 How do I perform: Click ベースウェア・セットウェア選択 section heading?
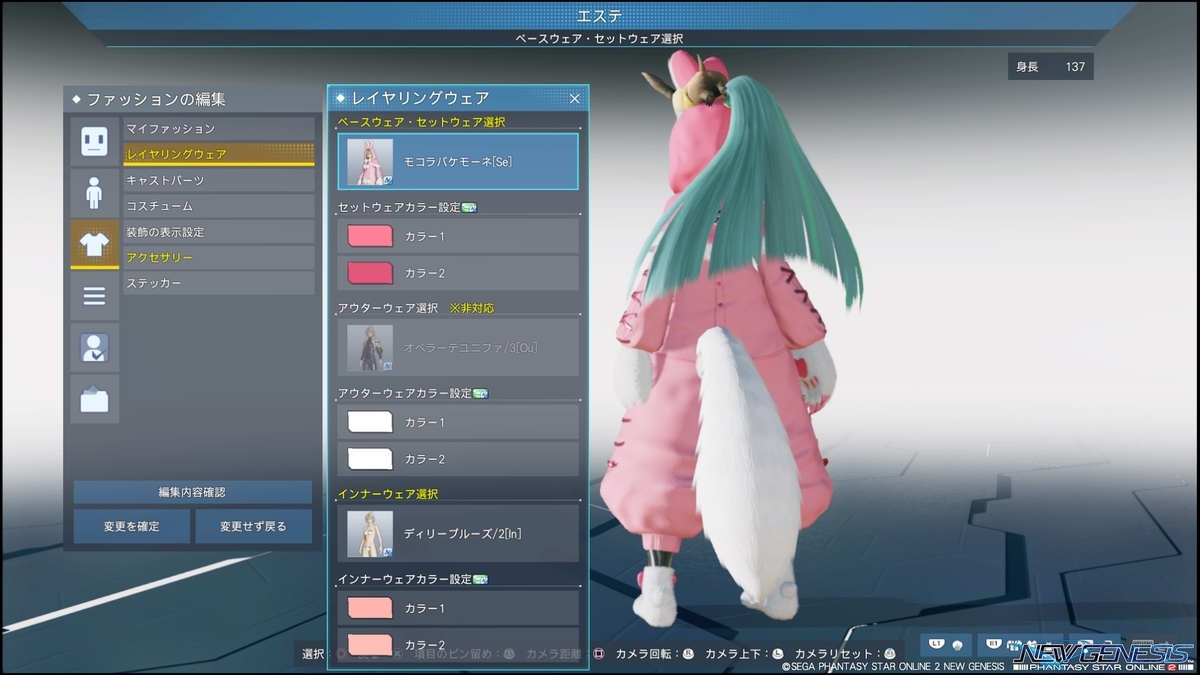[x=421, y=122]
